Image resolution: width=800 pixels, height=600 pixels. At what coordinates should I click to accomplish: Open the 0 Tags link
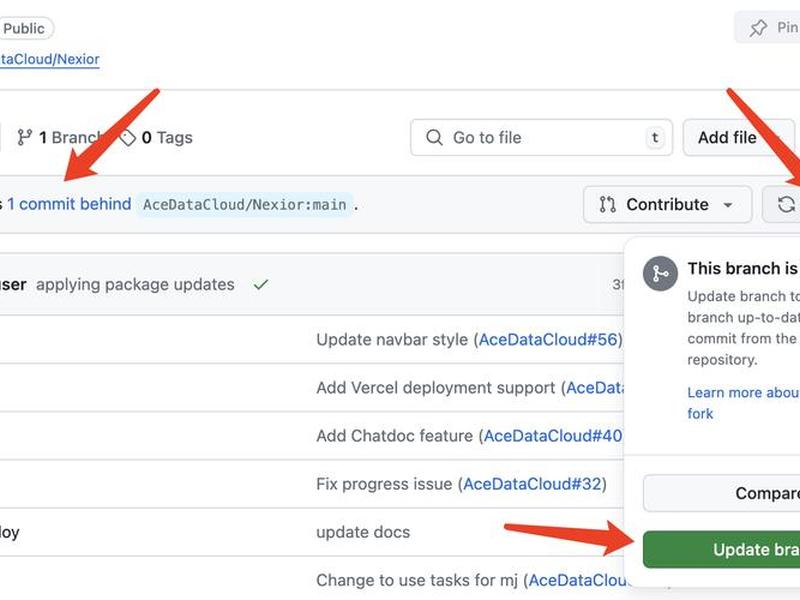(x=156, y=137)
